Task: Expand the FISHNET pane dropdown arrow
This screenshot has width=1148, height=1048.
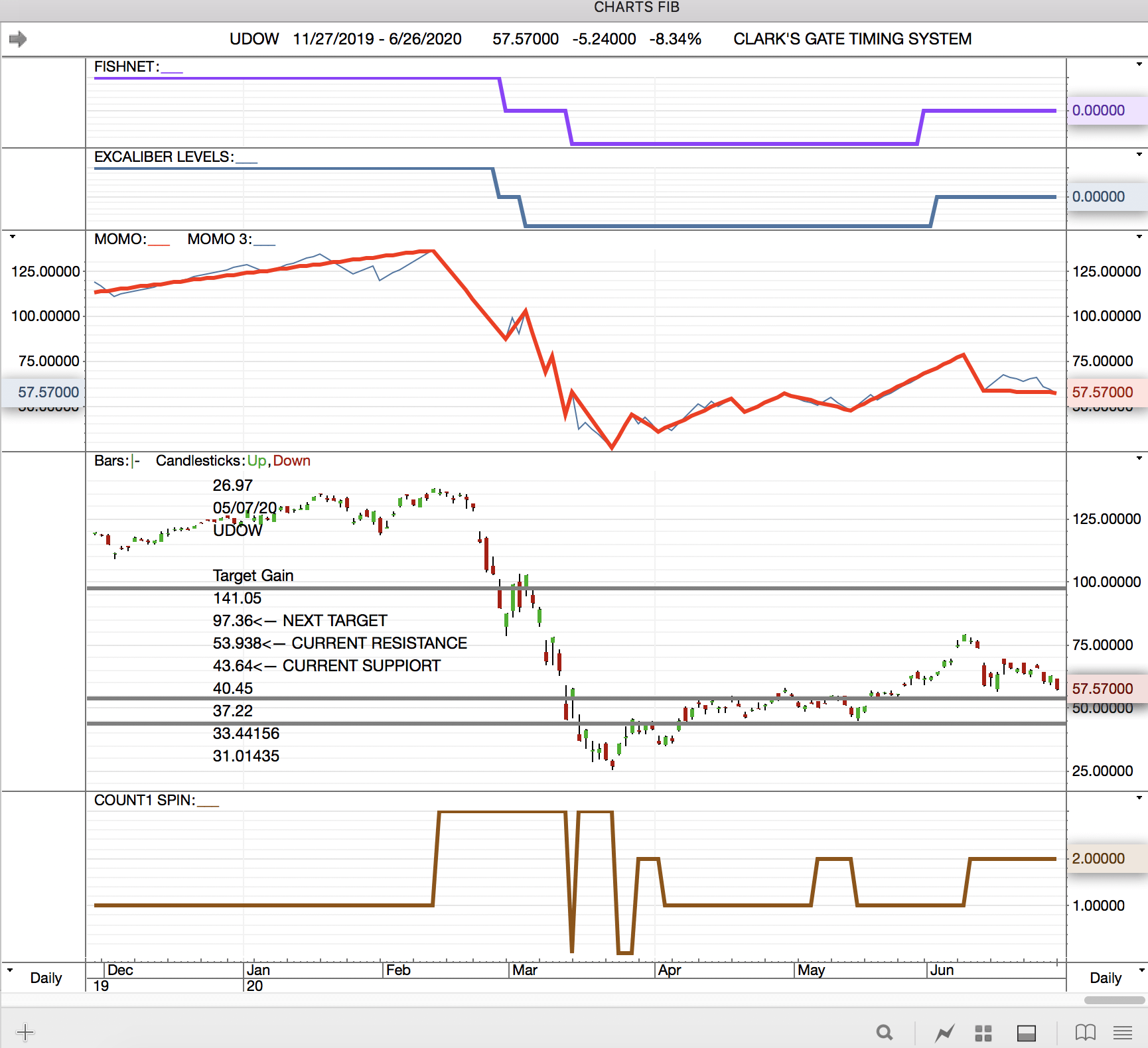Action: tap(1139, 64)
